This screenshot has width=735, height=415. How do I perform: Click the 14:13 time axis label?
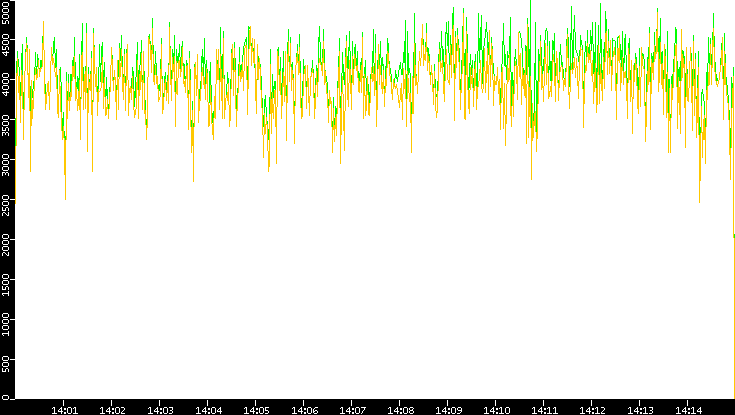(x=640, y=411)
